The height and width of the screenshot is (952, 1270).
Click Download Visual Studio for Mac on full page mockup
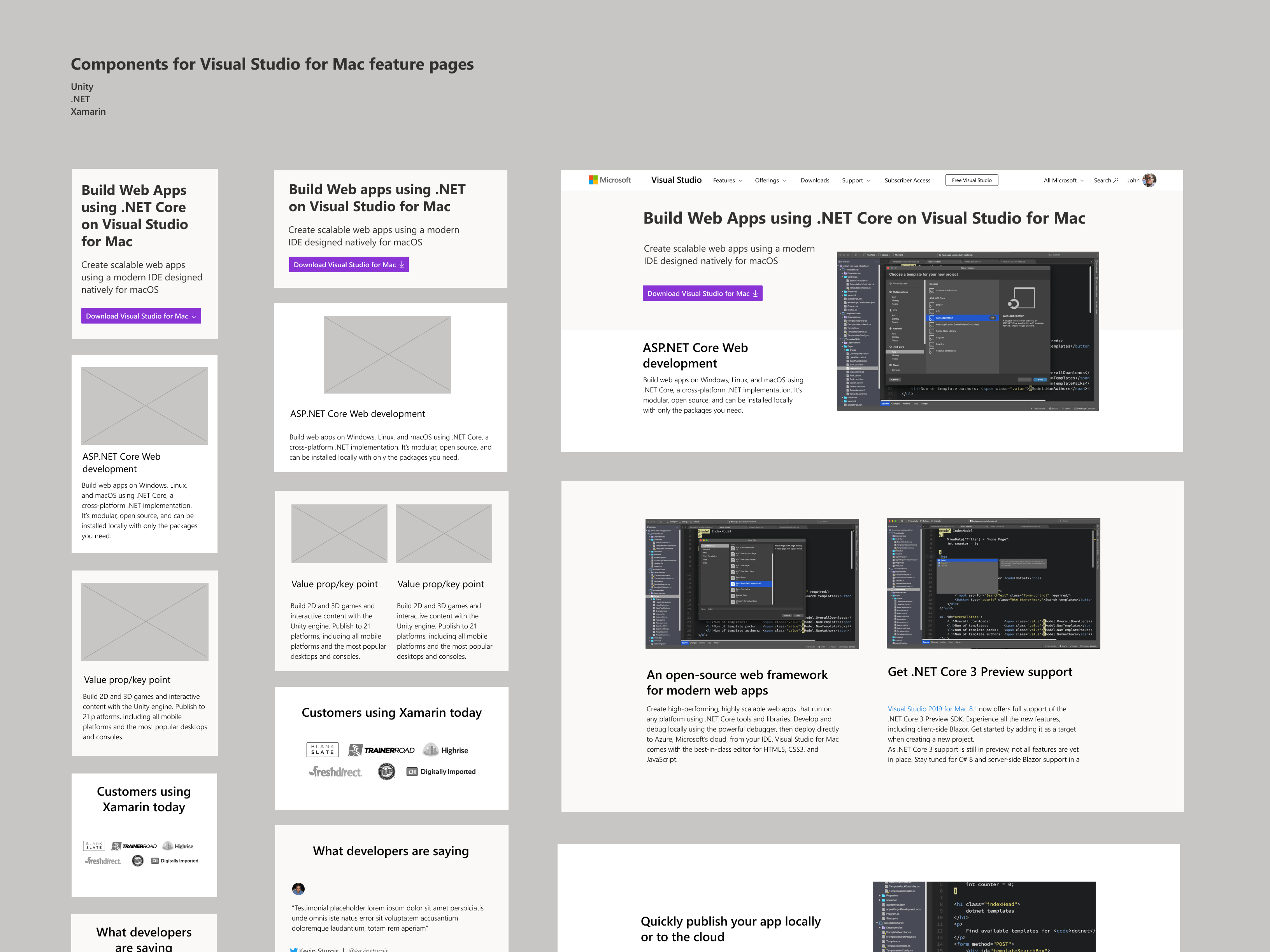click(702, 293)
